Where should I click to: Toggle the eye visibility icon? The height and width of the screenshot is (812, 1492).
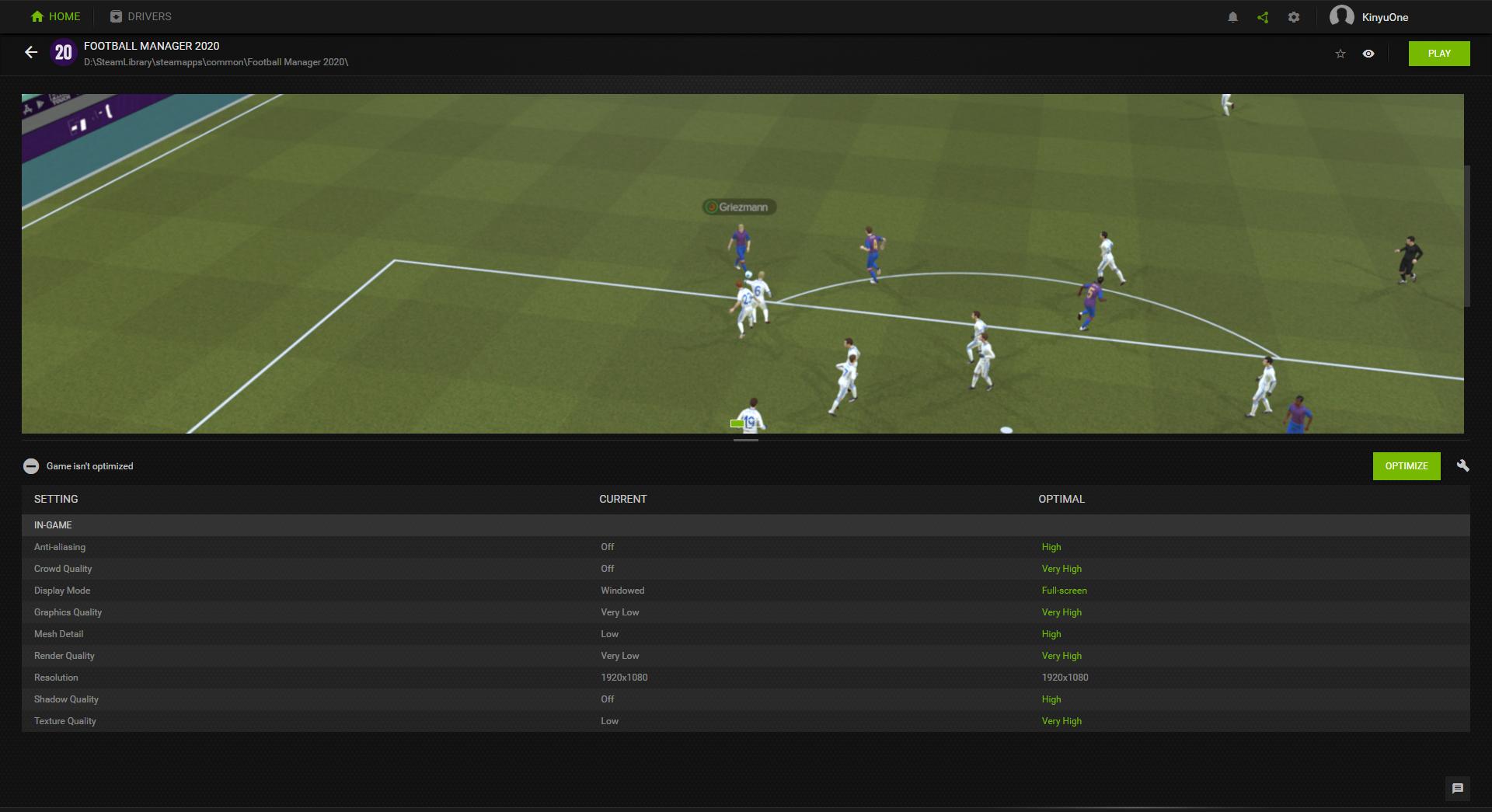click(1368, 54)
